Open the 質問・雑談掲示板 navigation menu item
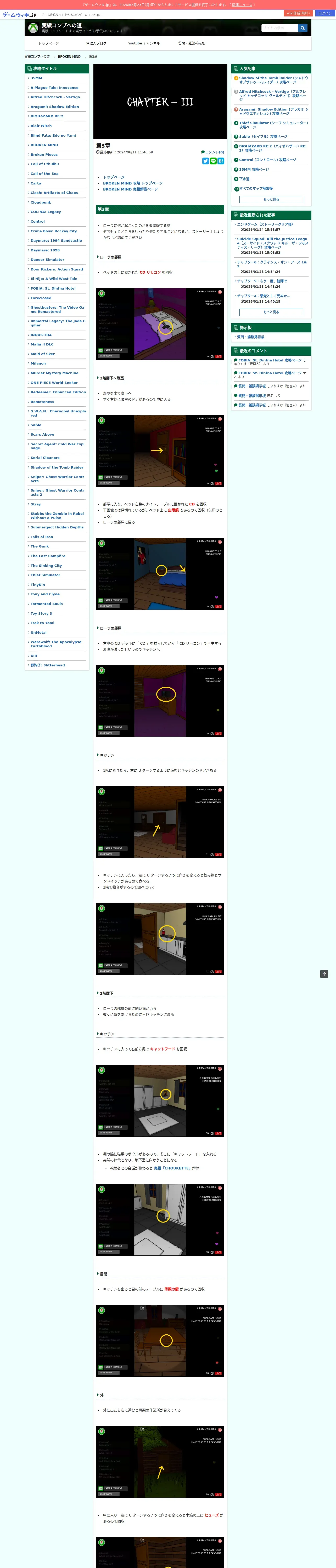 [192, 43]
